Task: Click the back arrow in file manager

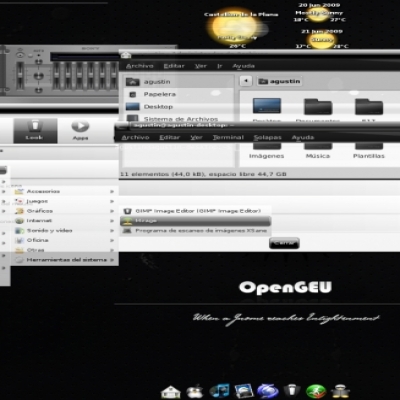Action: pyautogui.click(x=246, y=81)
